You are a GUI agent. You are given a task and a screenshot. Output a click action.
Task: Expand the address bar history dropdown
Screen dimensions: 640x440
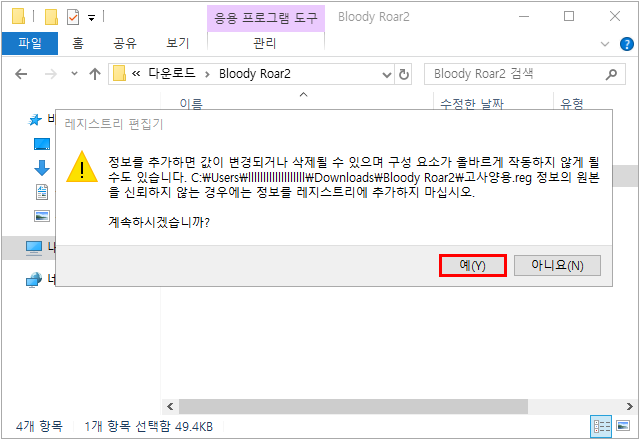point(386,74)
